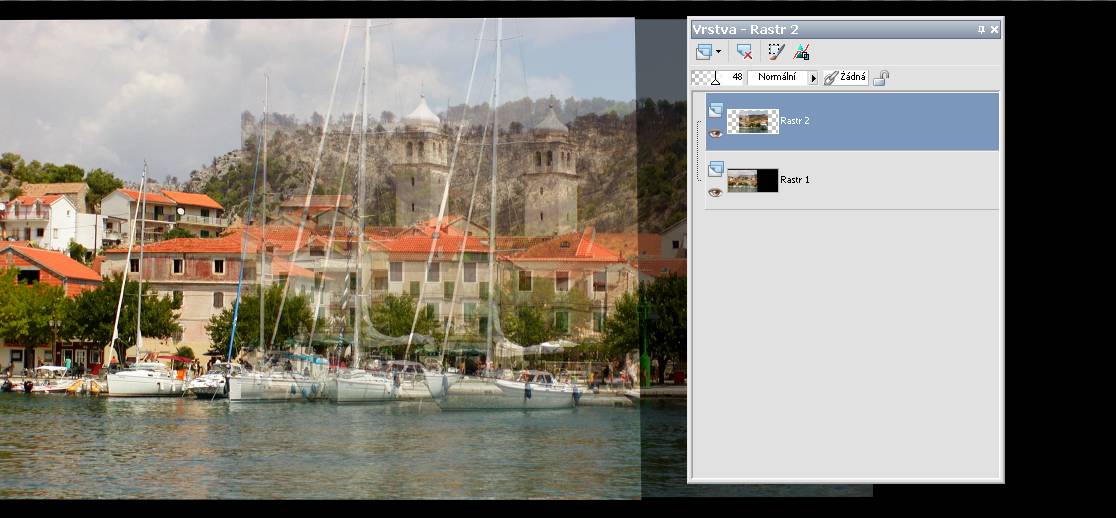Hide the Rastr 2 layer using eye
The image size is (1116, 518).
715,133
